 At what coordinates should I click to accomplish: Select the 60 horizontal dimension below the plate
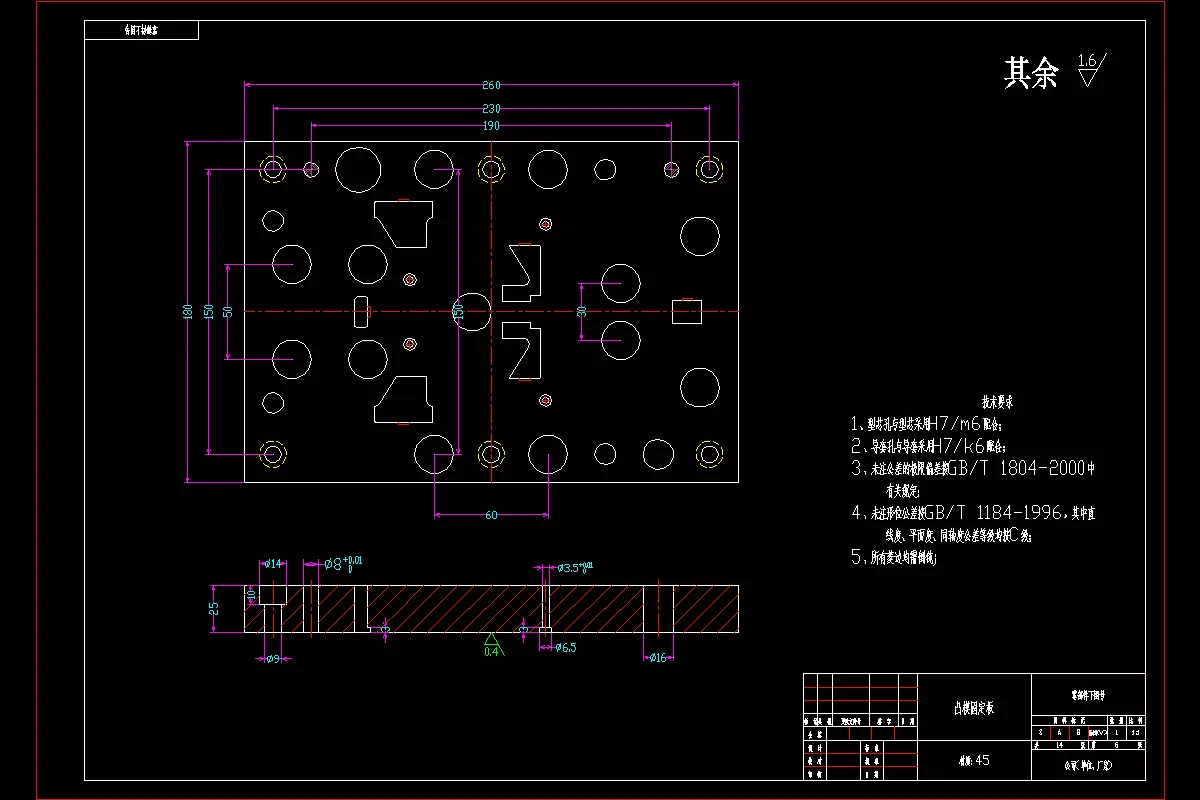point(491,515)
